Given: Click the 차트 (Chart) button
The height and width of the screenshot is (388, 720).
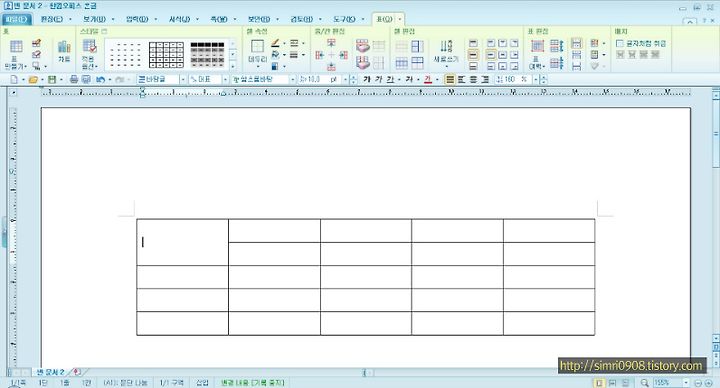Looking at the screenshot, I should point(64,51).
